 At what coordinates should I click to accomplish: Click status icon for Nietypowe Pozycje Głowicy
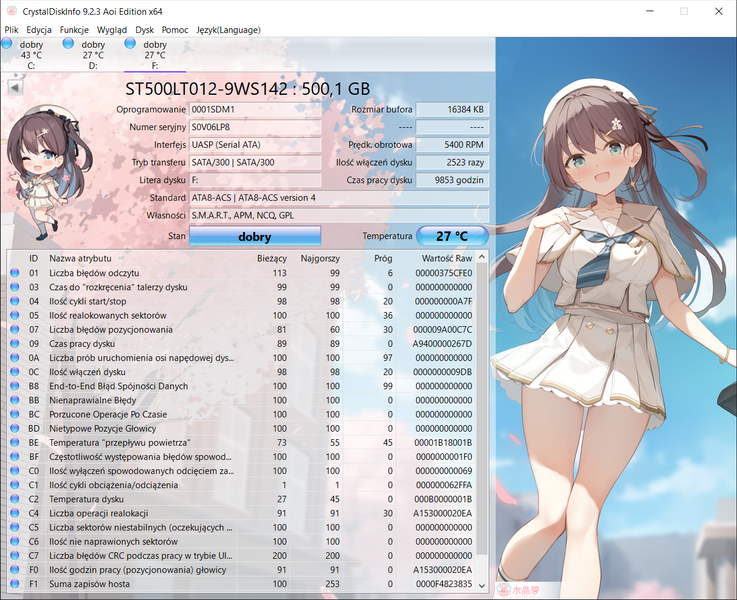(15, 428)
